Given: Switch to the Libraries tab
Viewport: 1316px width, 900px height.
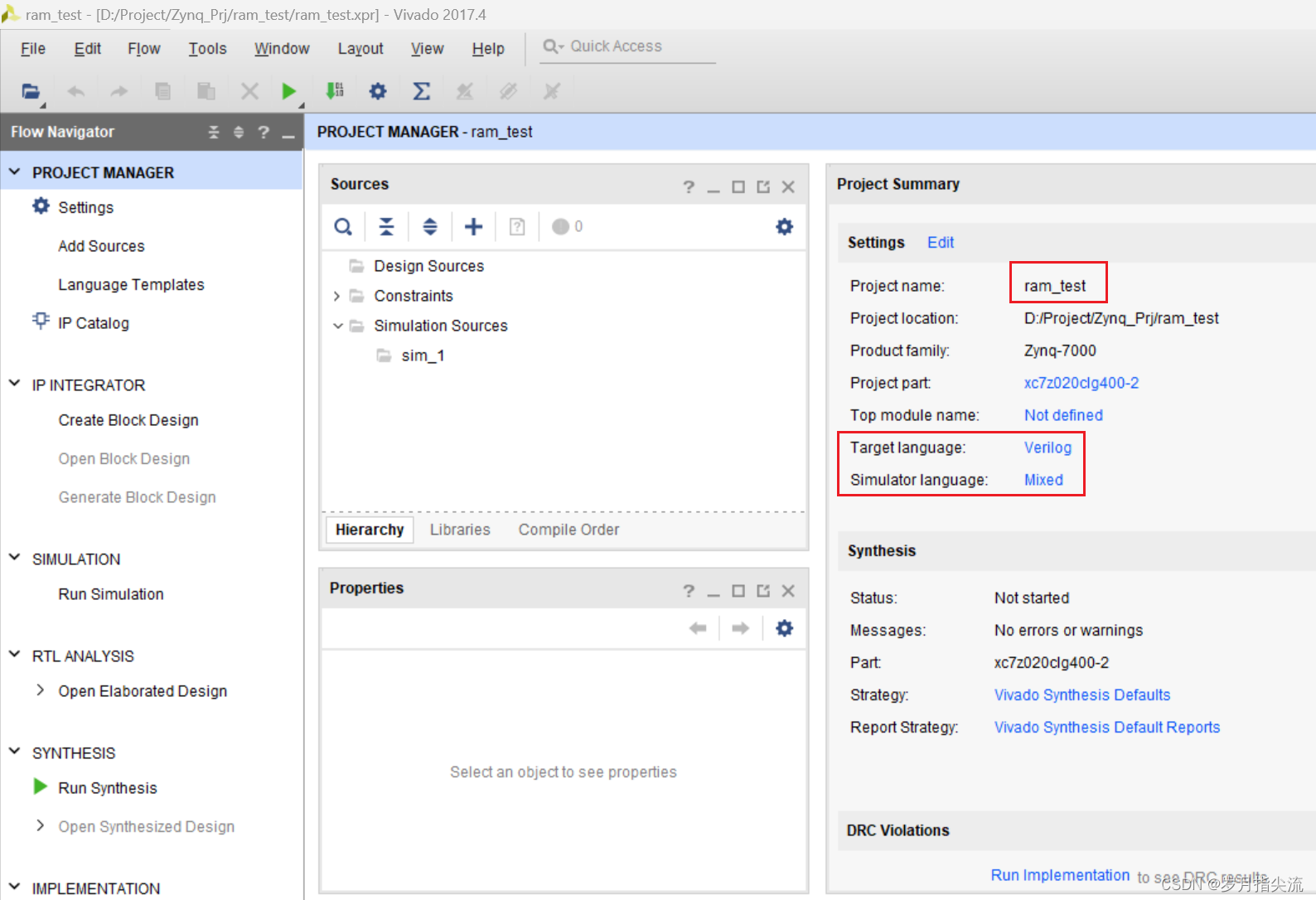Looking at the screenshot, I should coord(460,530).
